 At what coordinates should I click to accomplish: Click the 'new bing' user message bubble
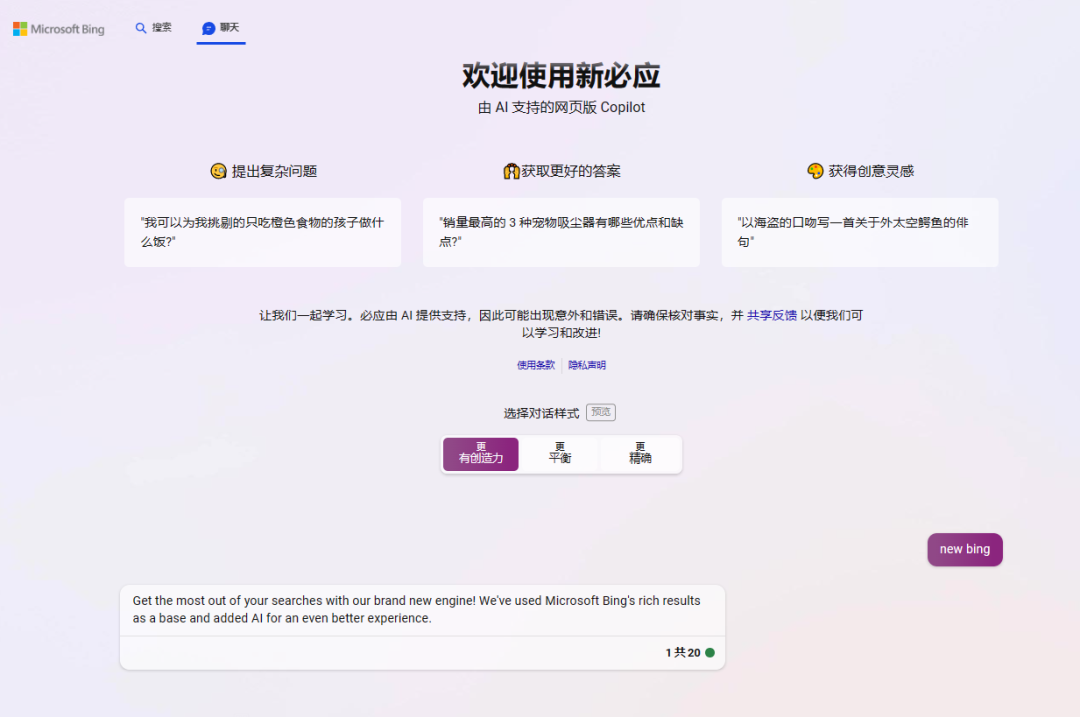pos(964,549)
